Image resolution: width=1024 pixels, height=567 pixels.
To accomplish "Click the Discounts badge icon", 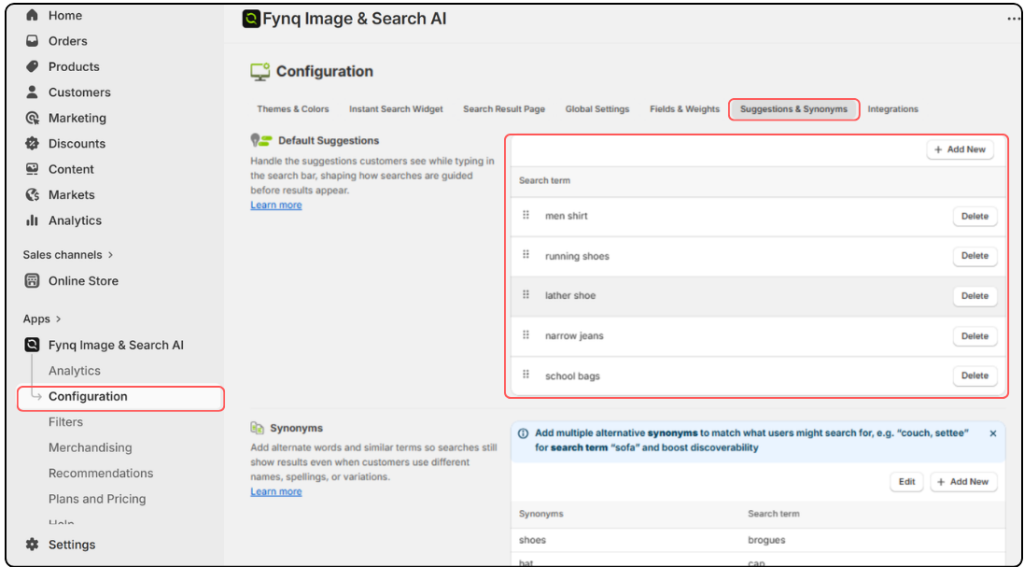I will [x=32, y=144].
